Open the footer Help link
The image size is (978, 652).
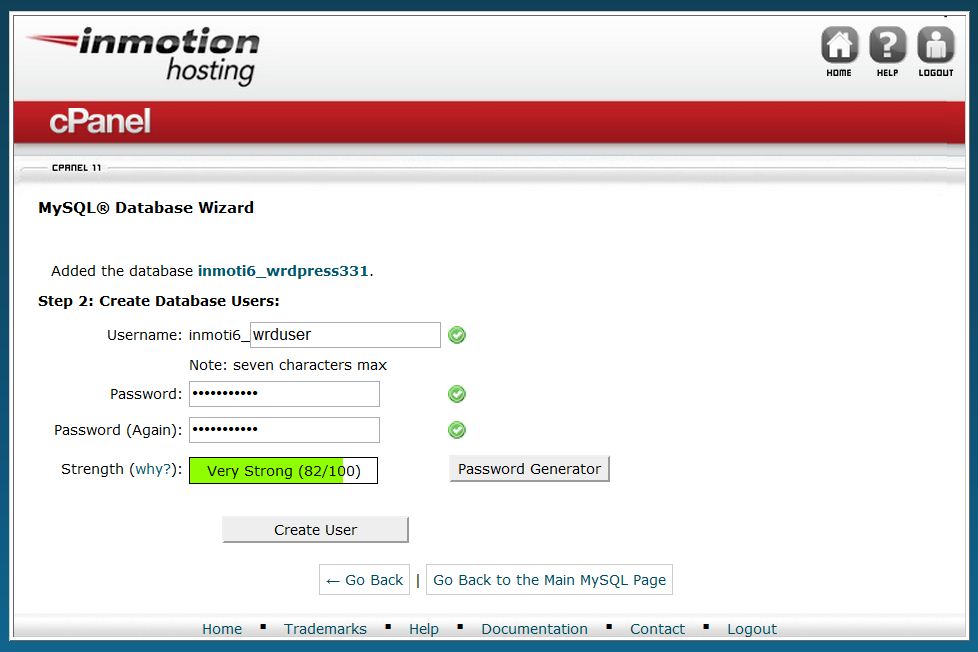424,629
